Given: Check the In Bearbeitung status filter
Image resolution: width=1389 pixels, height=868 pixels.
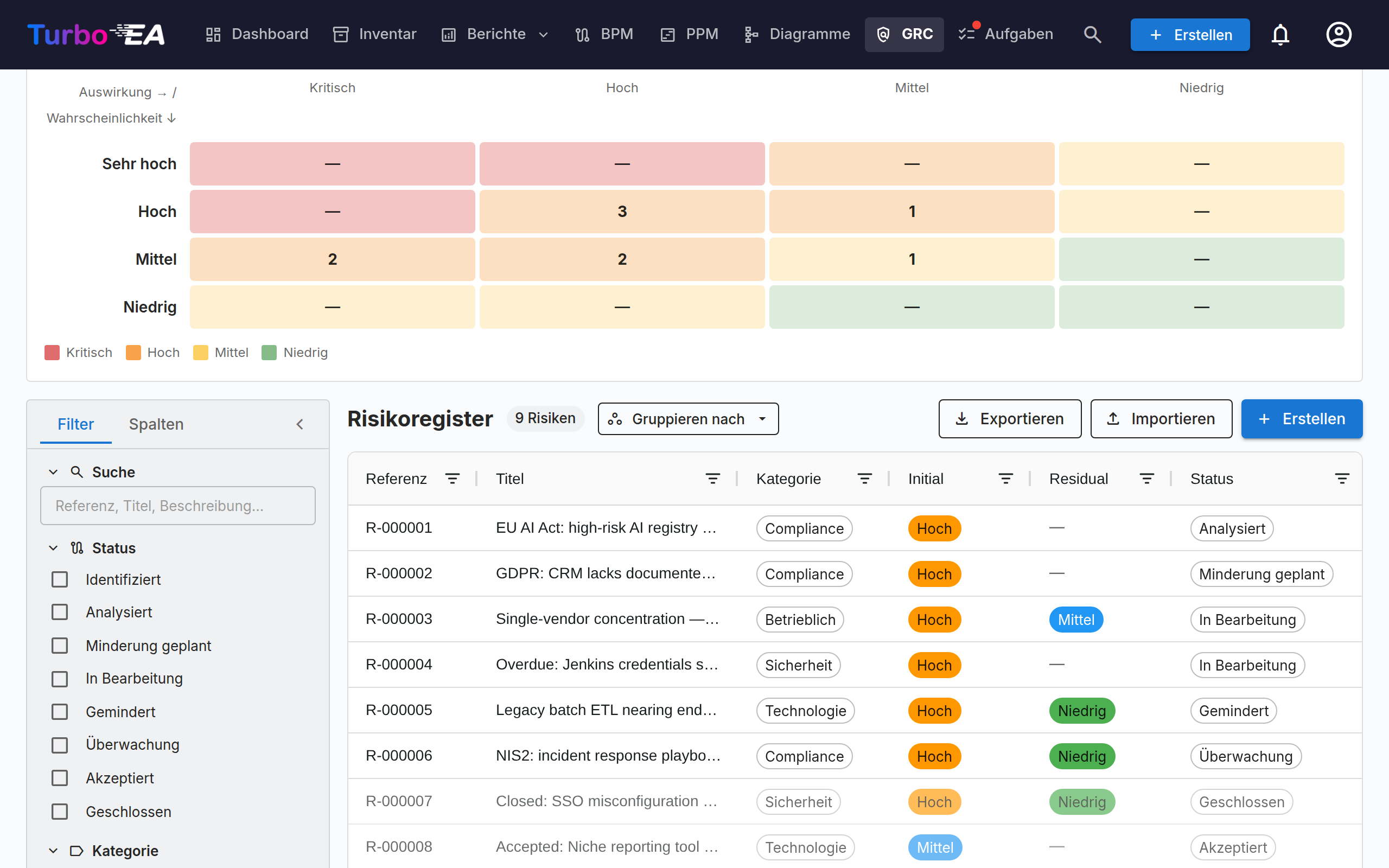Looking at the screenshot, I should (60, 679).
